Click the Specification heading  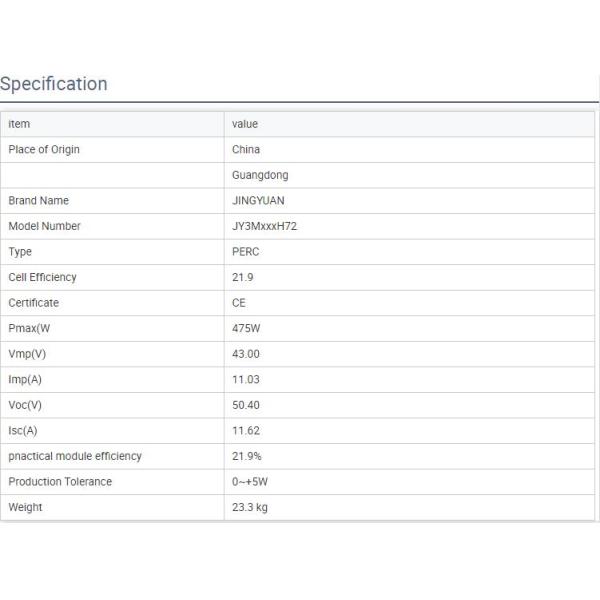click(x=54, y=84)
